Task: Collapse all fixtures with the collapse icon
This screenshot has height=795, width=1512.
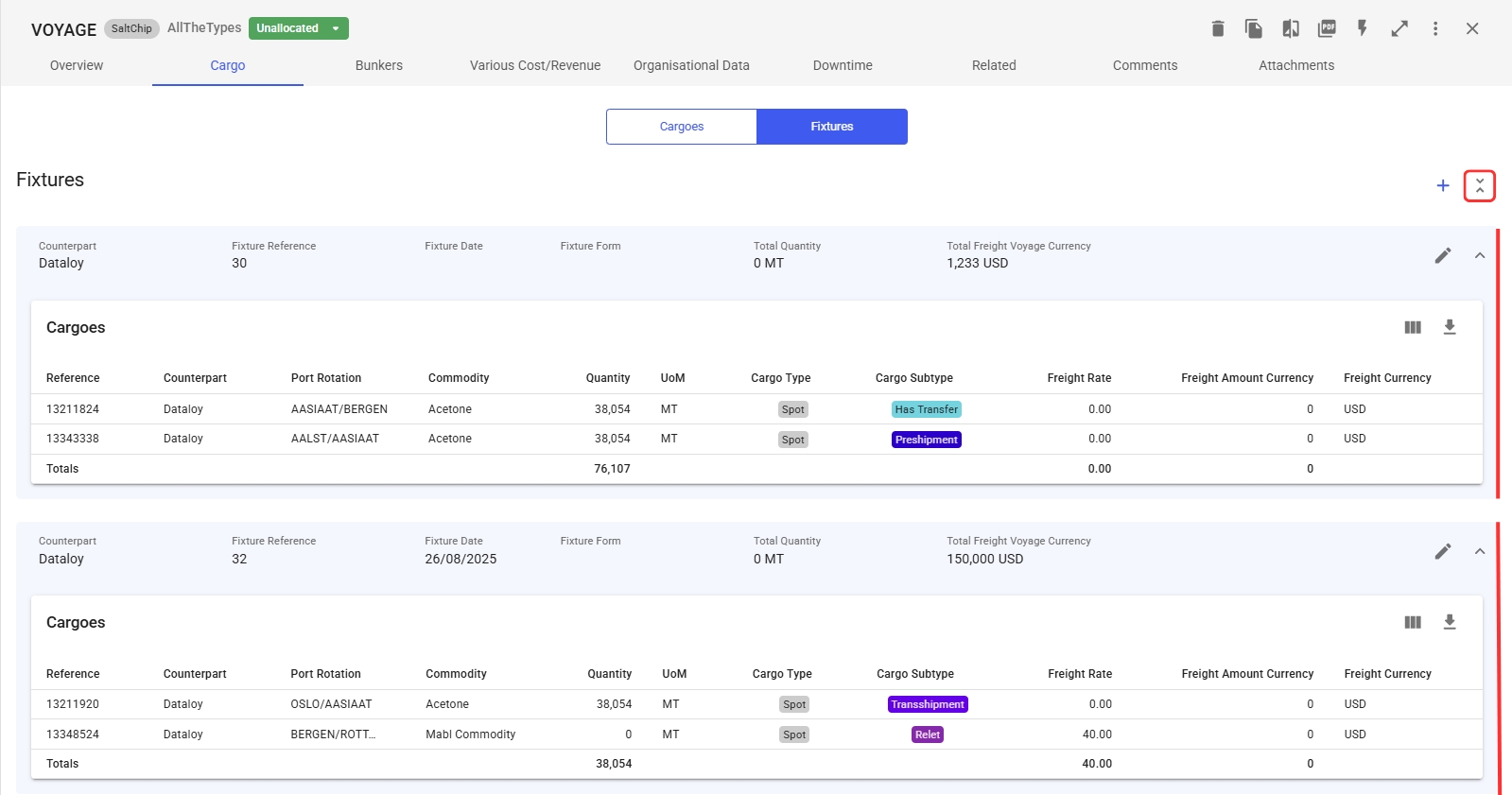Action: 1480,185
